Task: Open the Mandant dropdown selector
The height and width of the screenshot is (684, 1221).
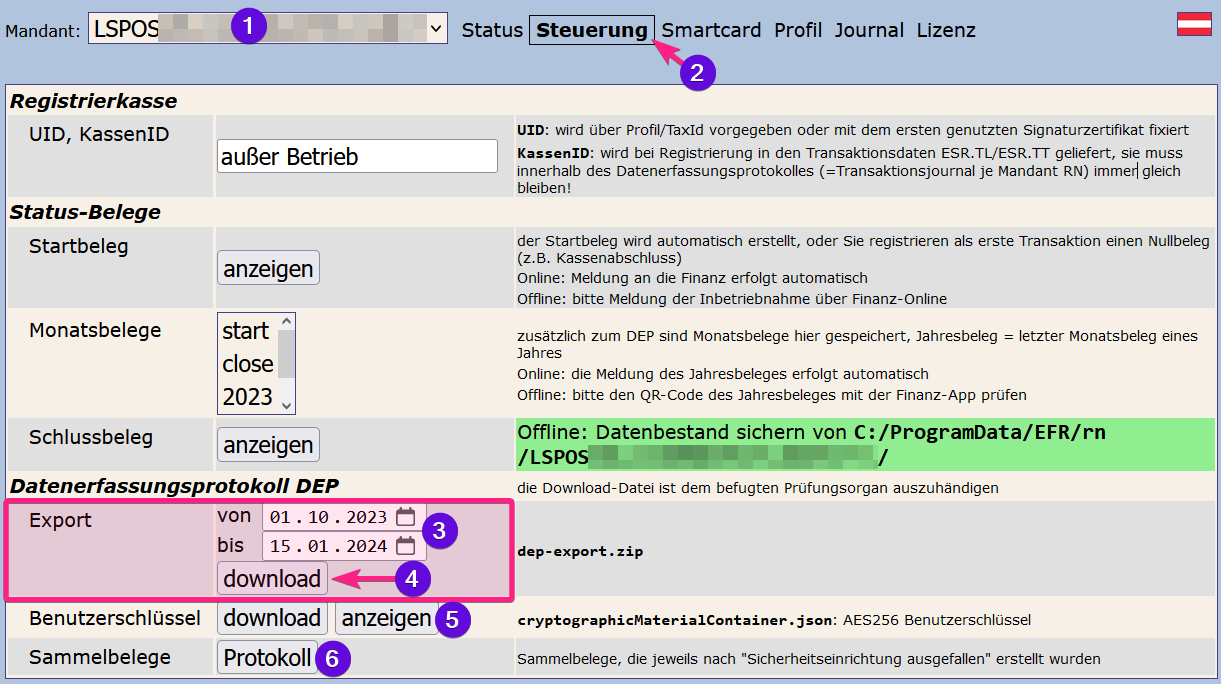Action: pos(268,29)
